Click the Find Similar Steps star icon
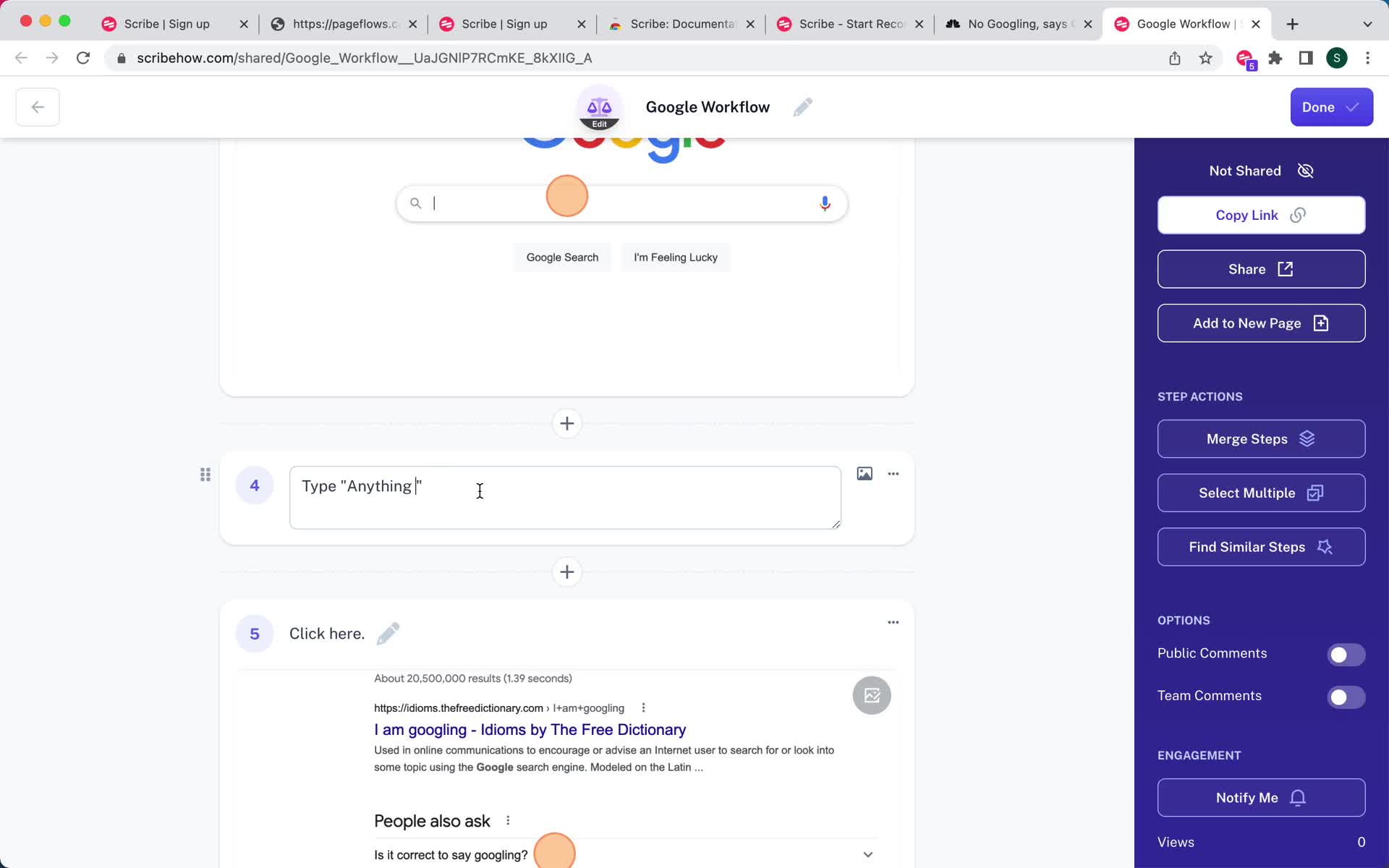This screenshot has width=1389, height=868. [x=1326, y=546]
